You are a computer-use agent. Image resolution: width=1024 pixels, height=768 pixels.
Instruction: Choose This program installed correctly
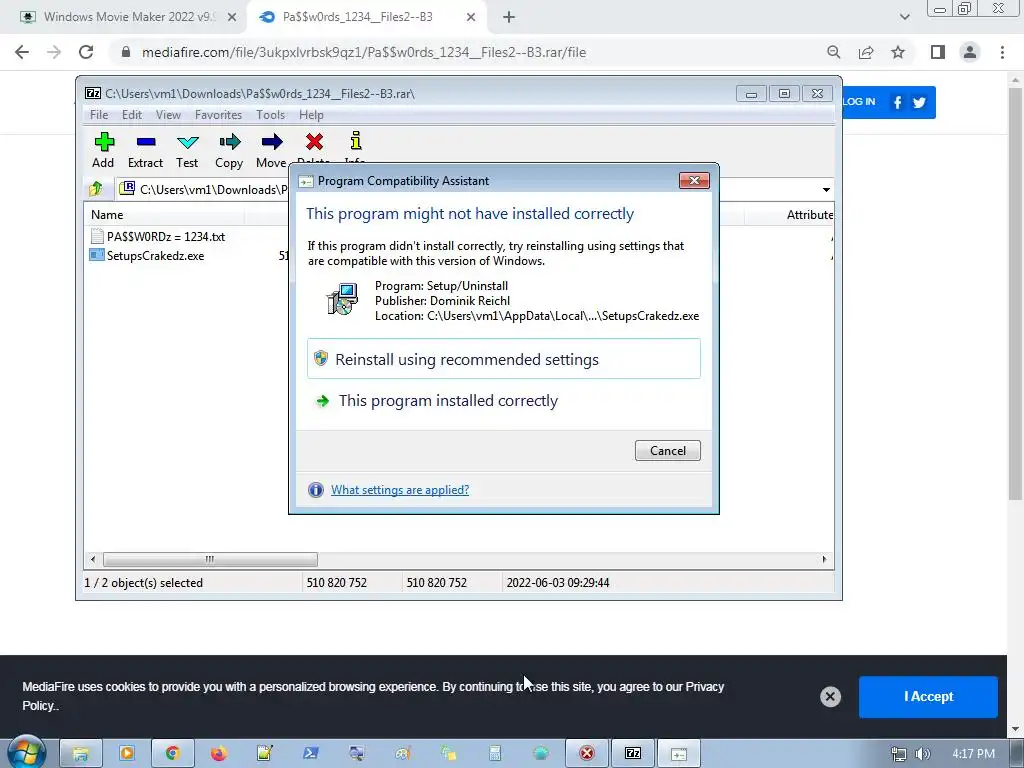tap(504, 400)
